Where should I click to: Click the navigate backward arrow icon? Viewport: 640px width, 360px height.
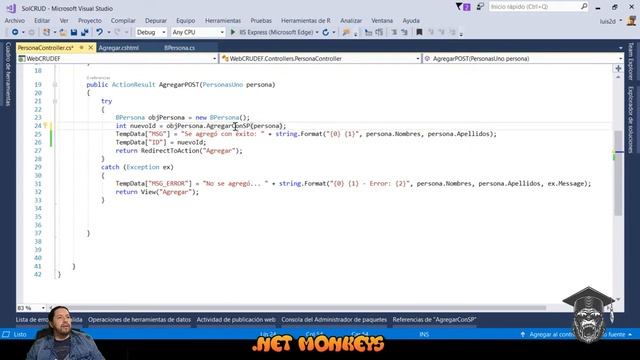tap(15, 32)
